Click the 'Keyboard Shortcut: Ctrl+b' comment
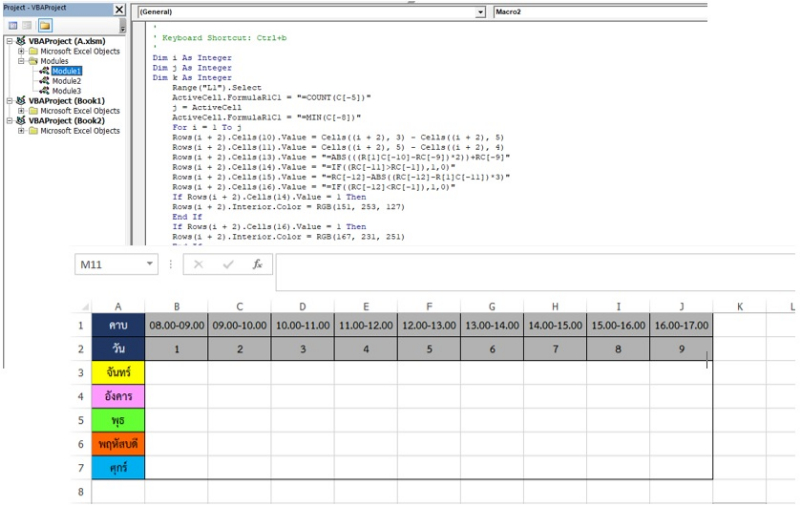This screenshot has height=506, width=800. (x=224, y=38)
